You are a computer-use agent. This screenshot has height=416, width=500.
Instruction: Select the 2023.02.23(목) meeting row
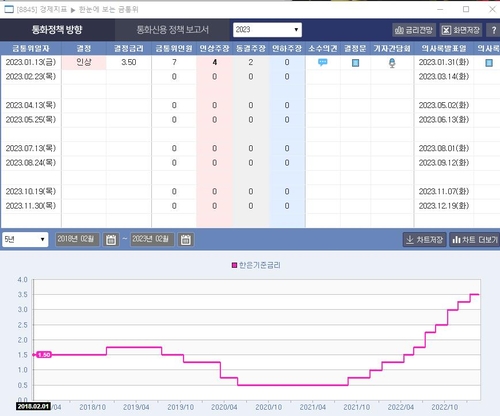coord(250,77)
